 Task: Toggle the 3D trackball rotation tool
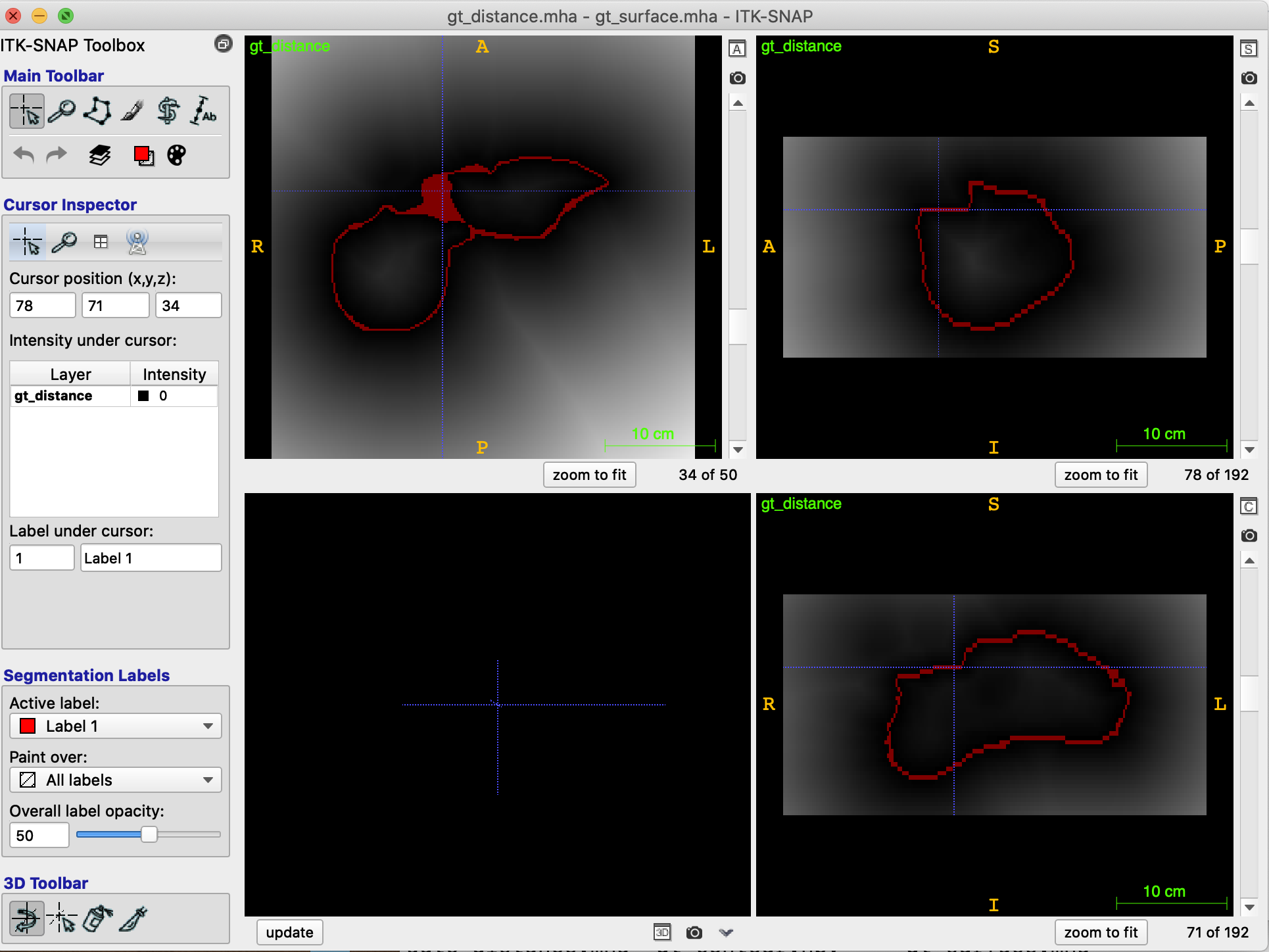[x=26, y=918]
